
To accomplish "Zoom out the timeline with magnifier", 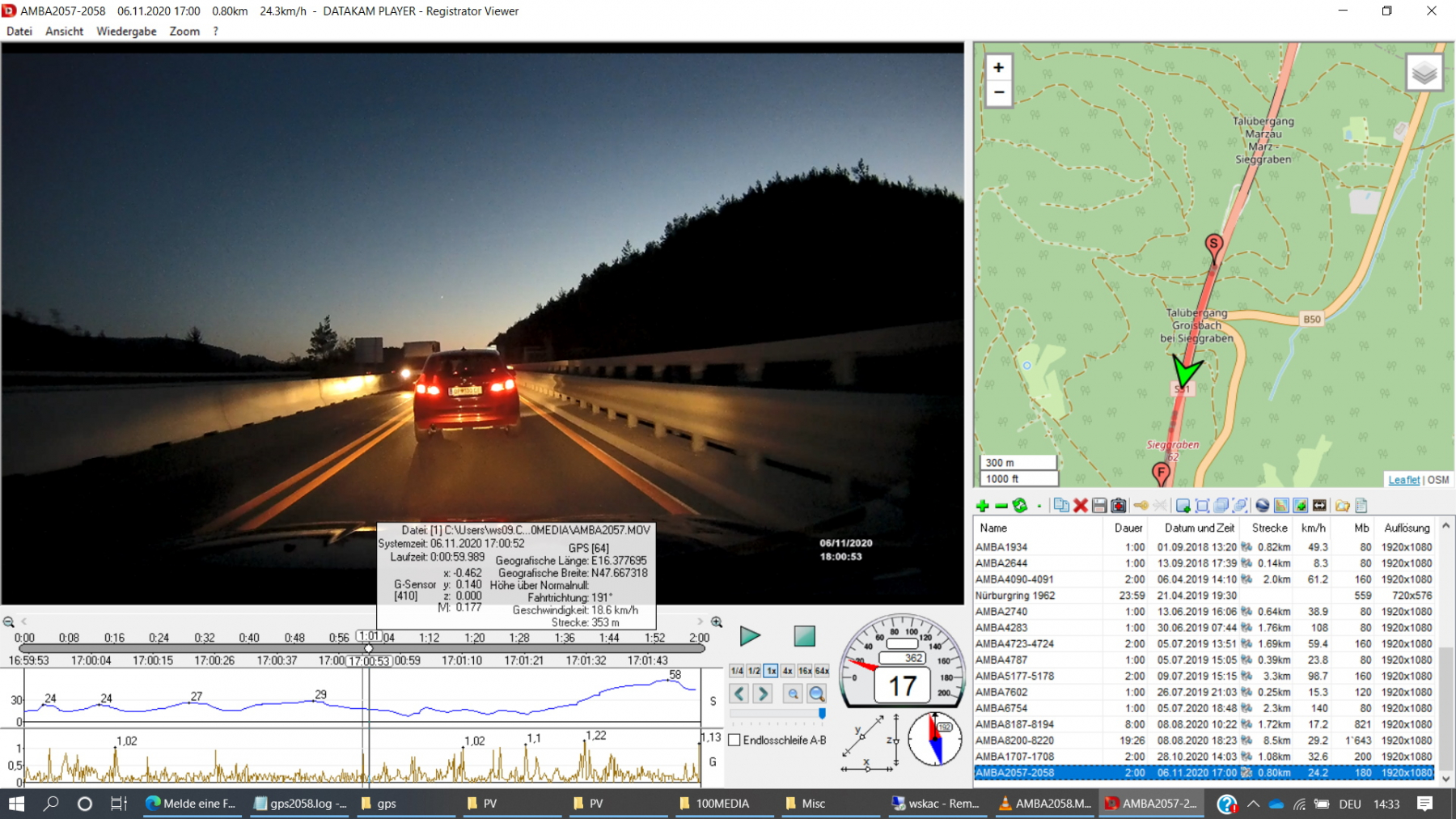I will coord(9,622).
